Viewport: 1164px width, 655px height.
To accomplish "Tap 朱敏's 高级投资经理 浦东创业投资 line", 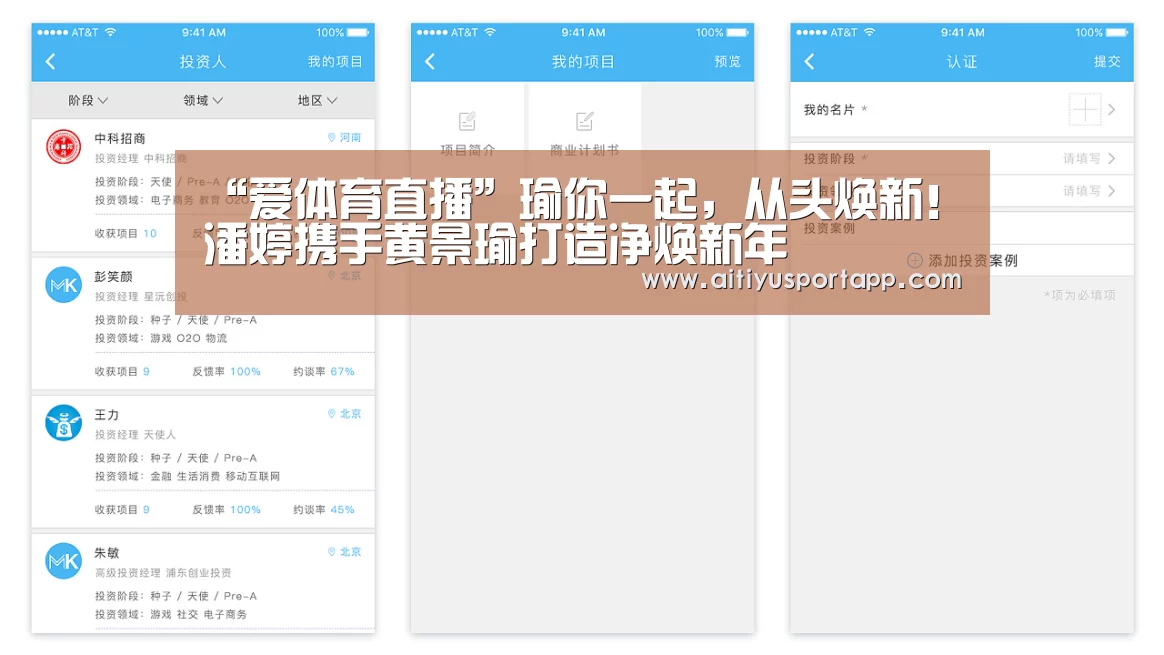I will (x=163, y=573).
